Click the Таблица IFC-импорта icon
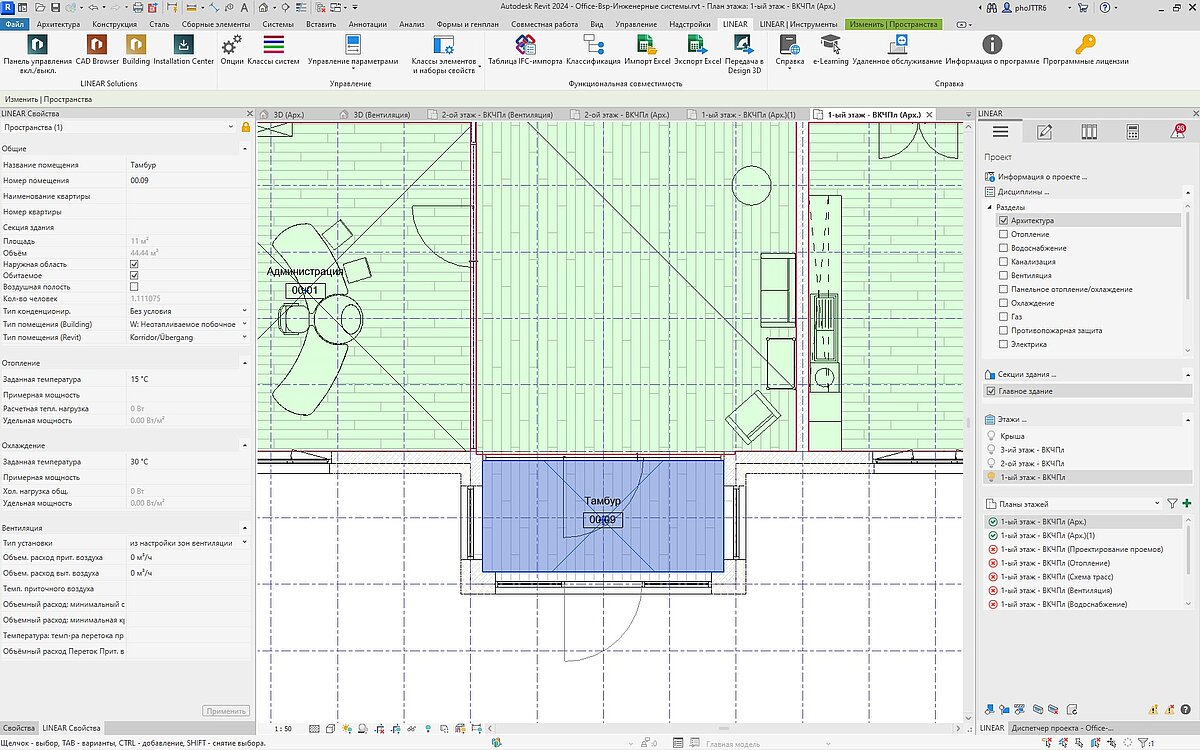This screenshot has width=1200, height=750. pos(525,46)
